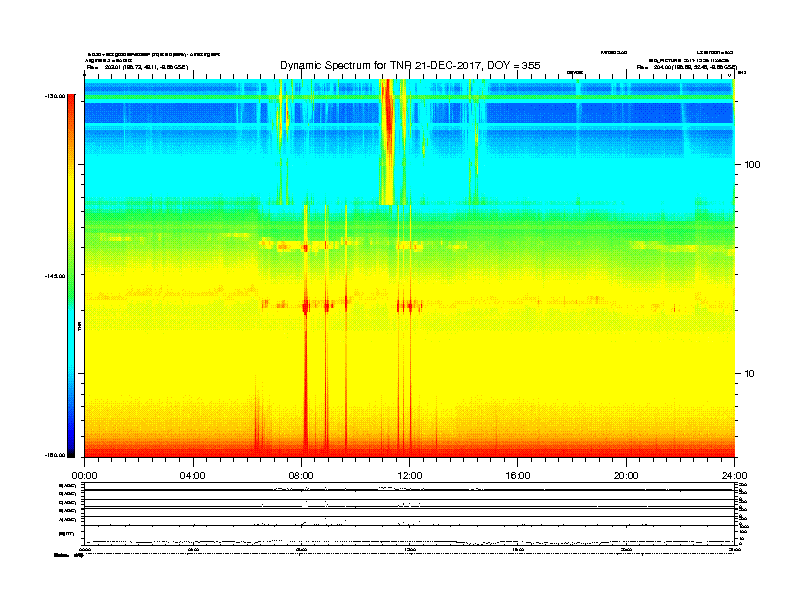792x612 pixels.
Task: Click the topmost small line plot panel label
Action: coord(68,486)
